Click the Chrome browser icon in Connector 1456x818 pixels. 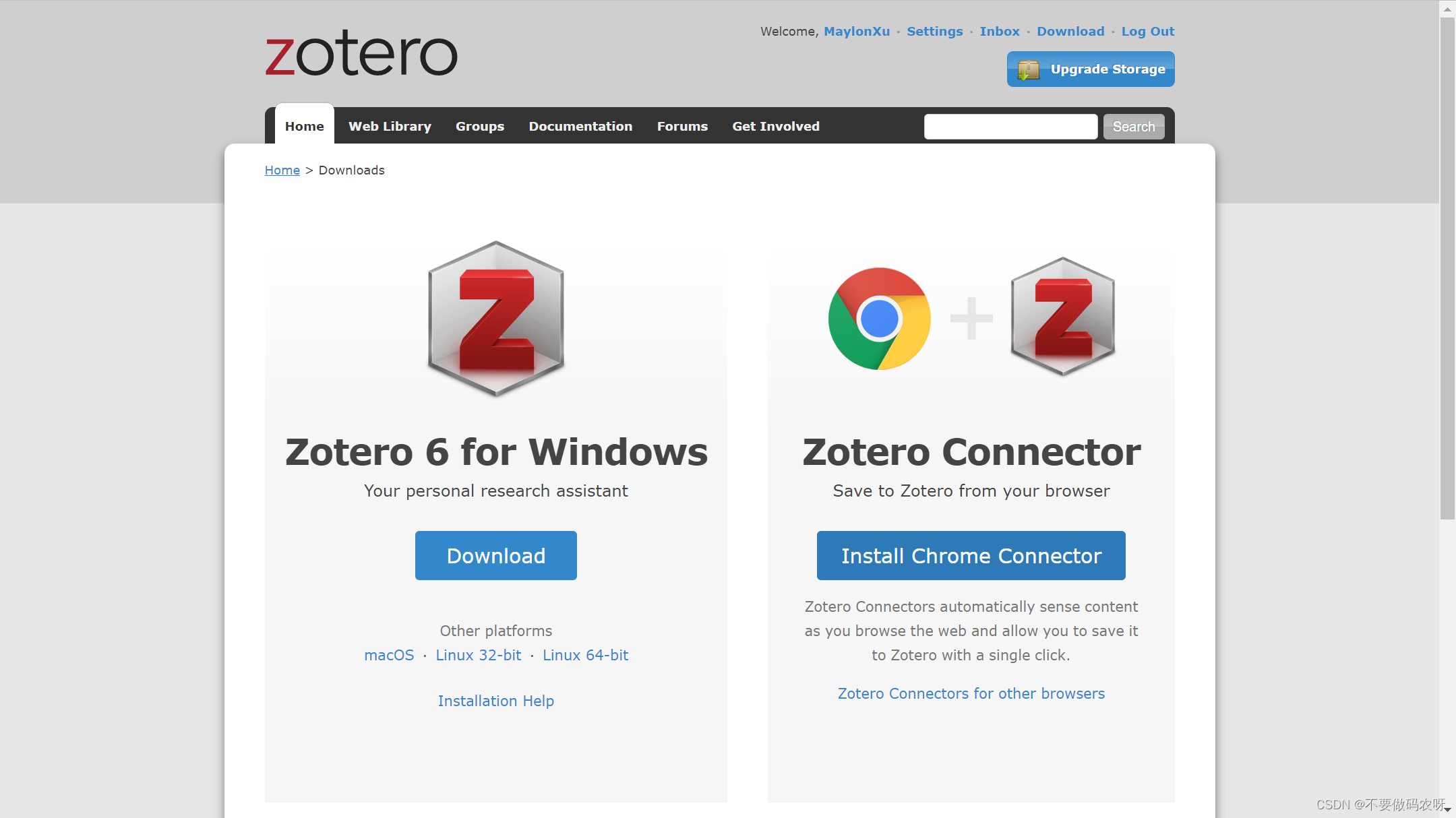pos(880,317)
